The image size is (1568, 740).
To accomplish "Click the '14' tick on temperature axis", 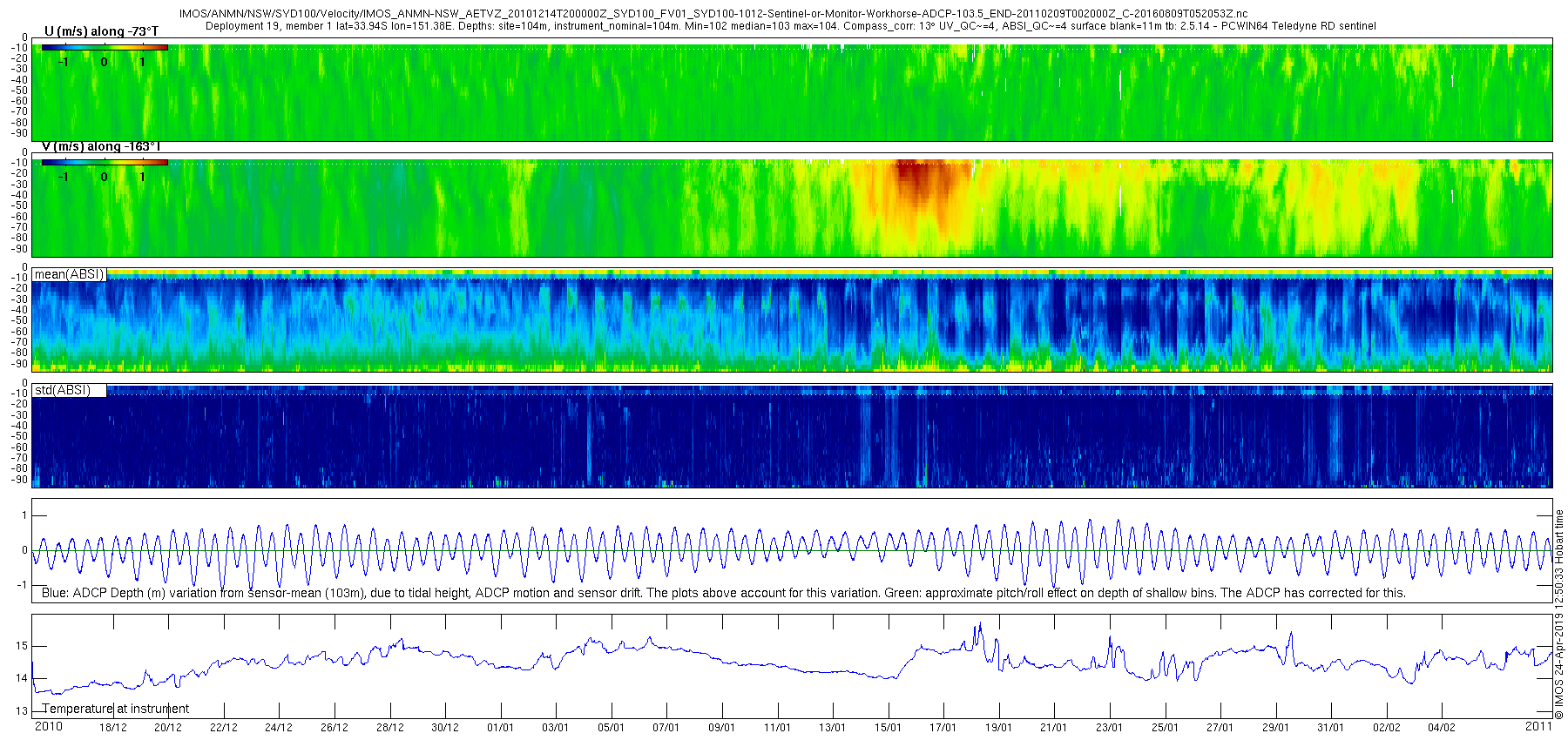I will (x=22, y=678).
